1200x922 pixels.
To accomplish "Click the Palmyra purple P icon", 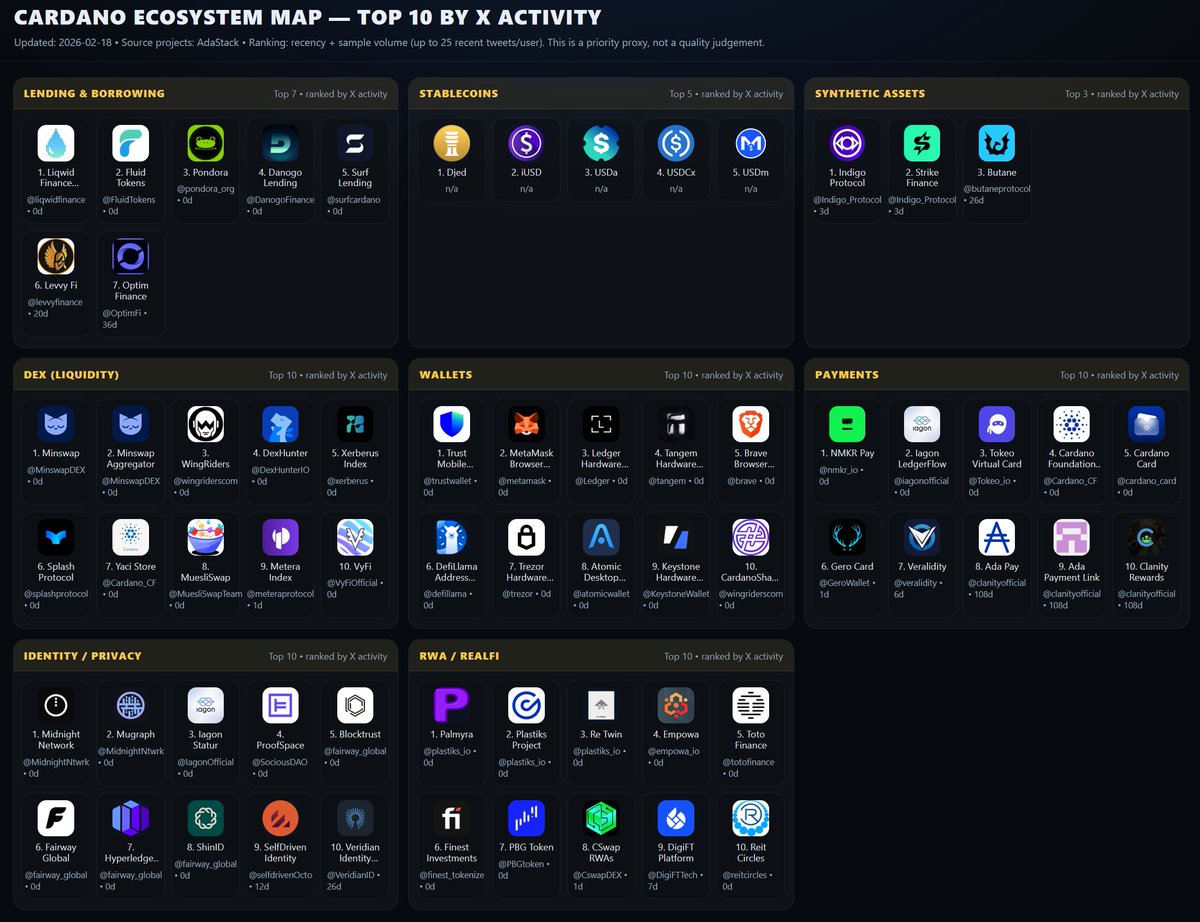I will pos(451,706).
